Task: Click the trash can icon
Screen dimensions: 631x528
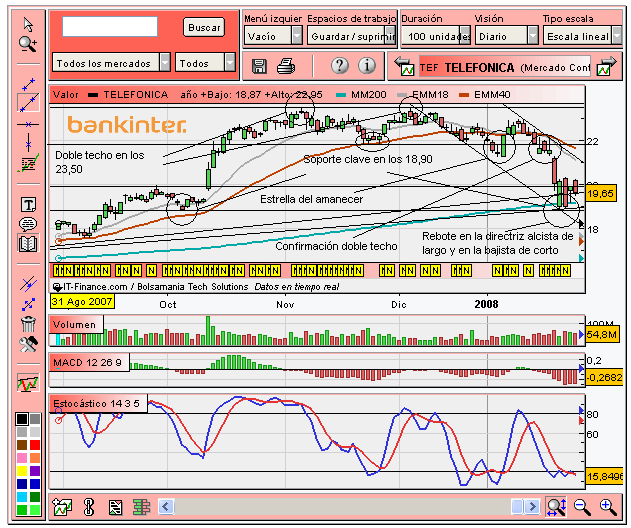Action: (28, 324)
